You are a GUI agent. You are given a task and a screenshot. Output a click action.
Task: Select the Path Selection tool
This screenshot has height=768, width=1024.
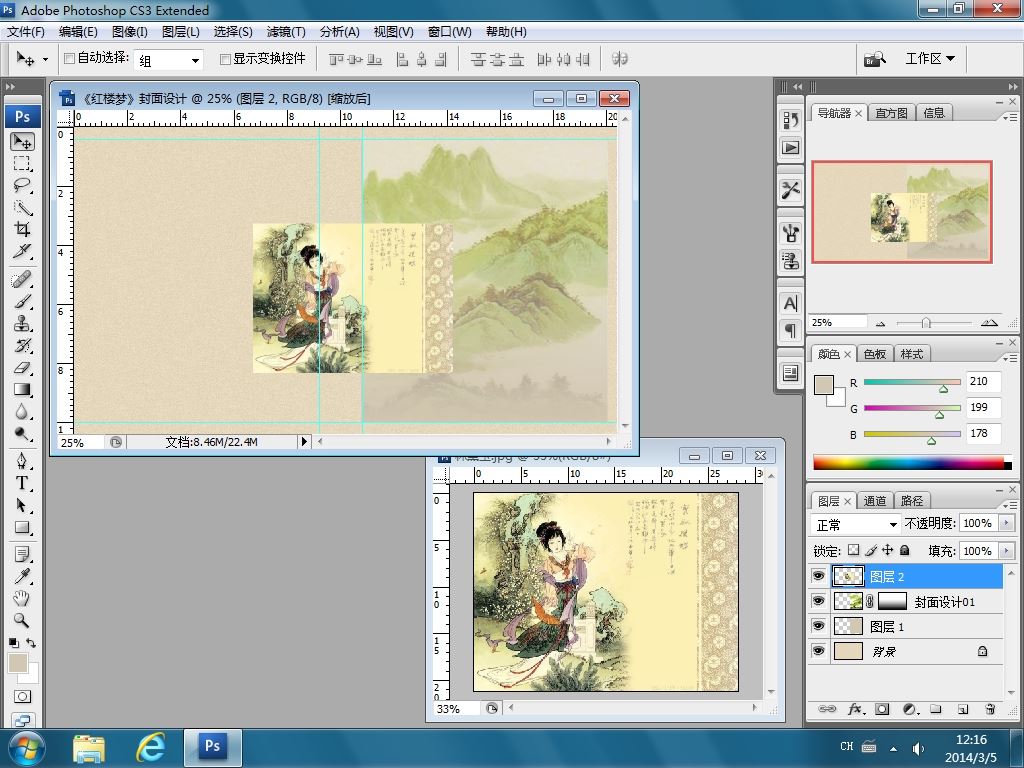(22, 505)
